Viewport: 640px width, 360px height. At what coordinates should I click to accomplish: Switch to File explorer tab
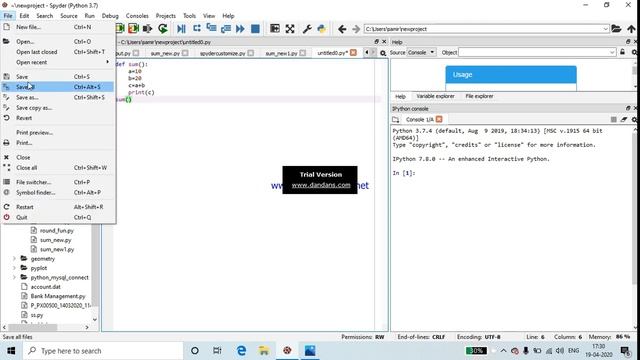click(479, 96)
